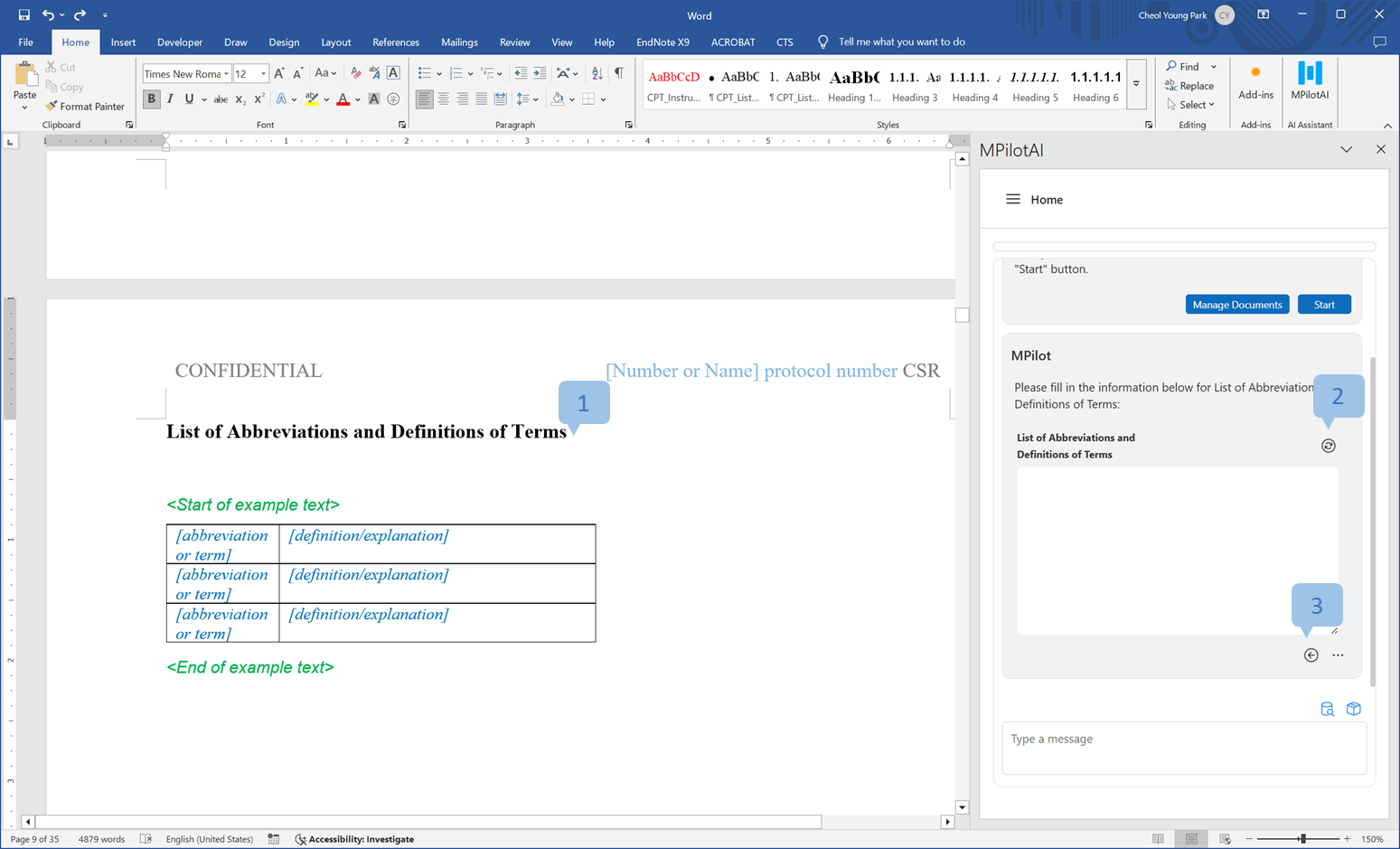
Task: Open the font name dropdown
Action: [x=226, y=74]
